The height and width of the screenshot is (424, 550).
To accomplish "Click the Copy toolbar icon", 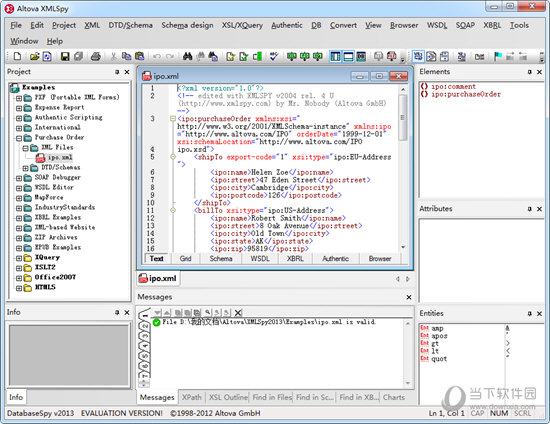I will 126,56.
